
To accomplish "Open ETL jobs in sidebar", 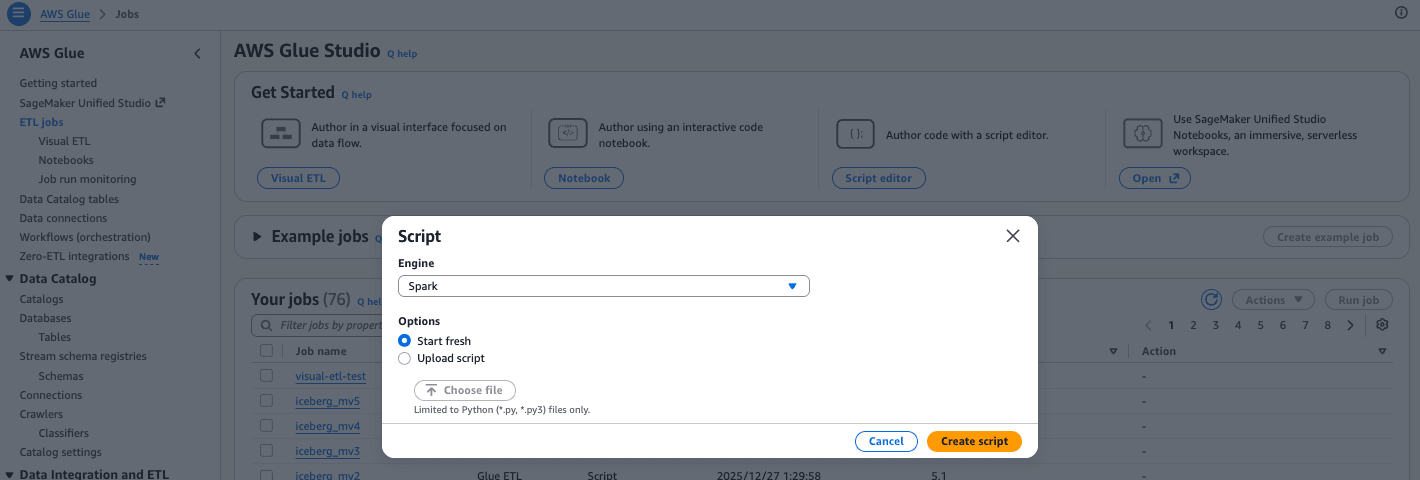I will 42,122.
